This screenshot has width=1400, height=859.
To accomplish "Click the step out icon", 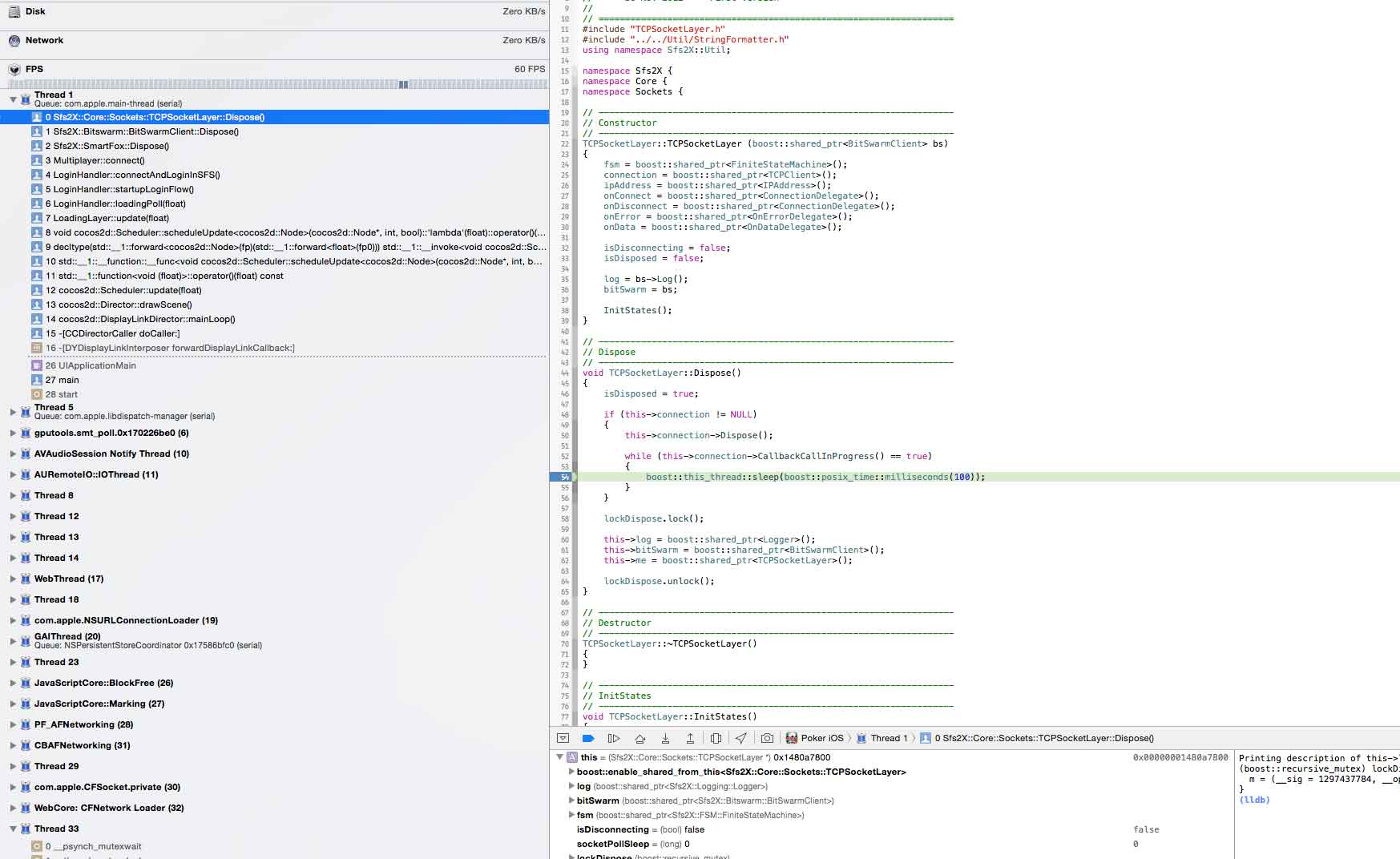I will [690, 738].
